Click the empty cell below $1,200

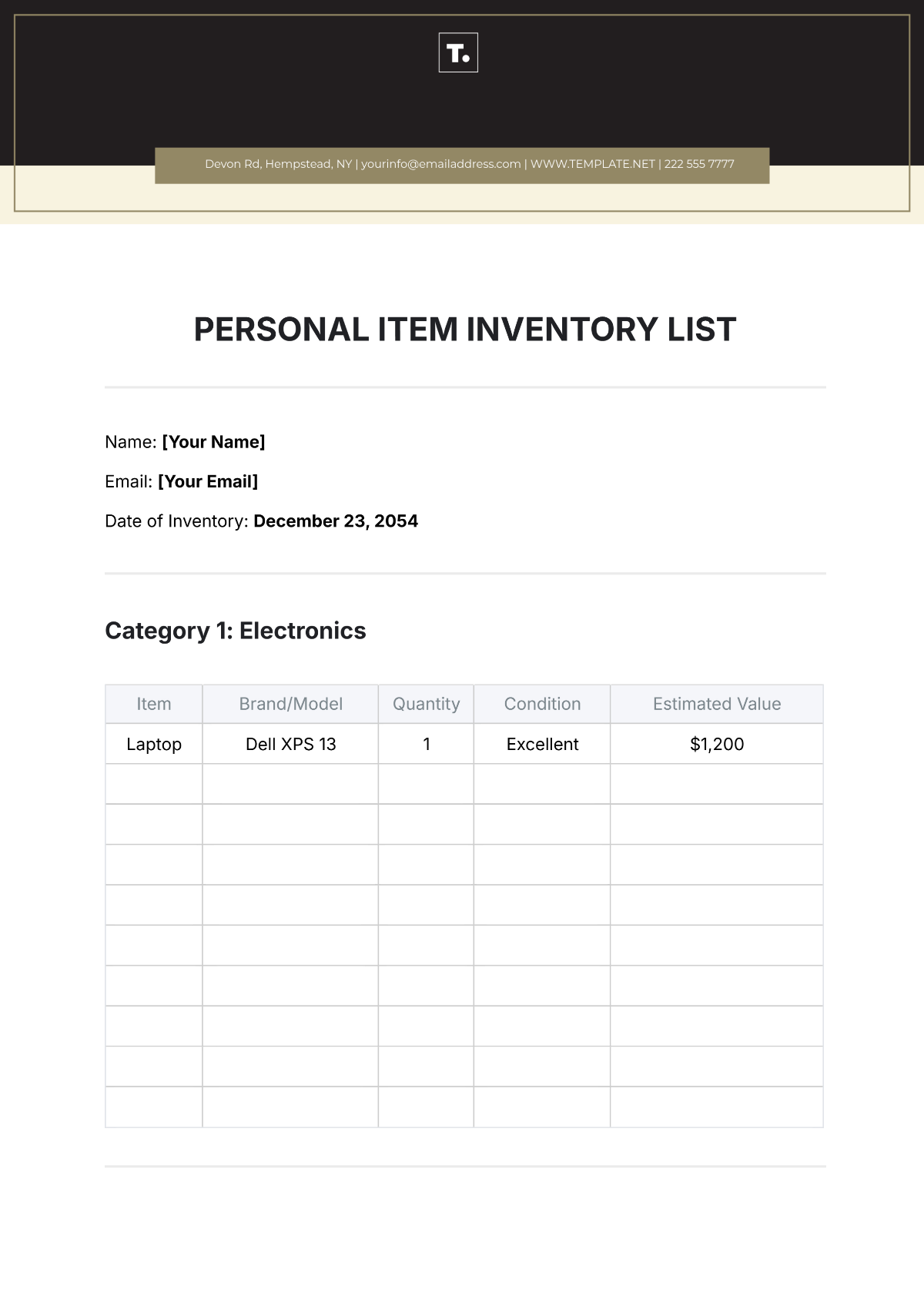coord(717,785)
